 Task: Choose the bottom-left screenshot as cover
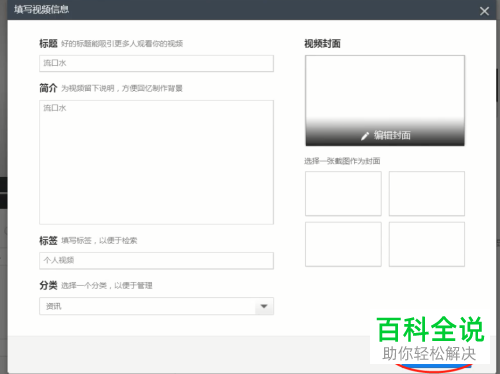343,244
